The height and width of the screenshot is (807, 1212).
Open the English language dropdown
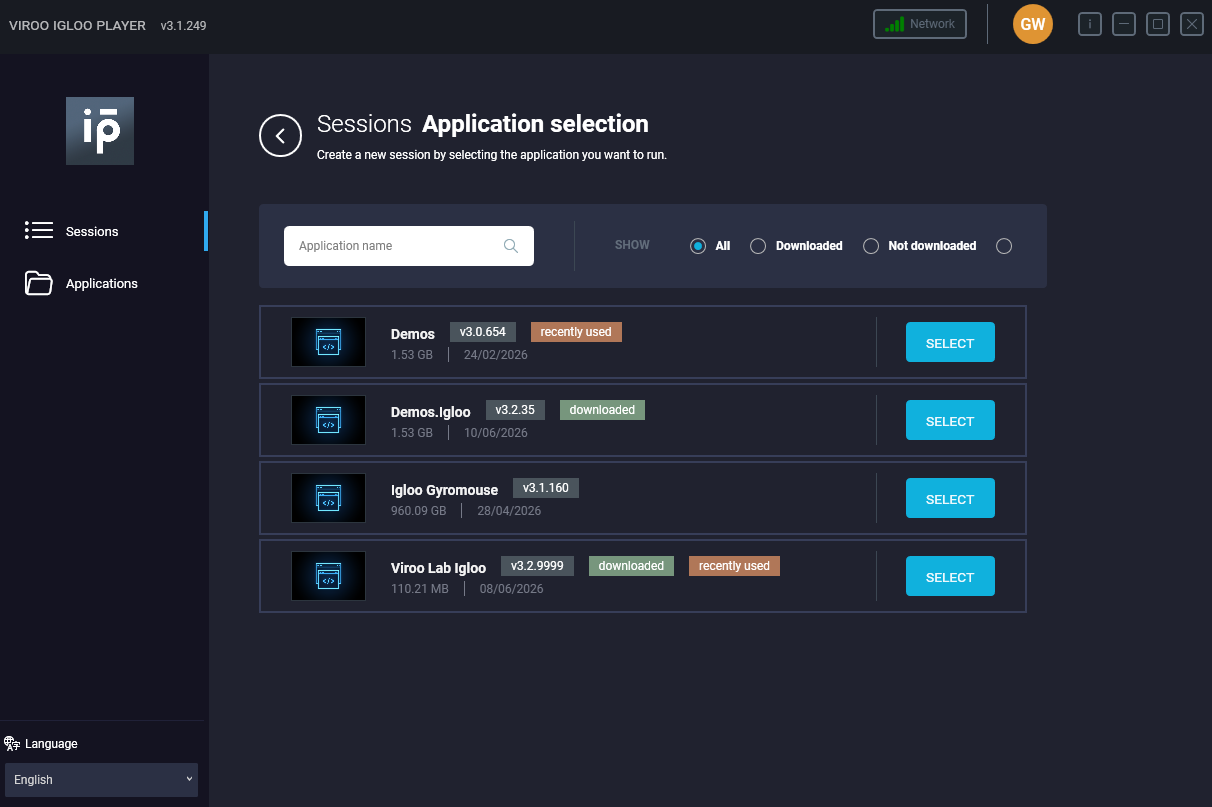[101, 780]
